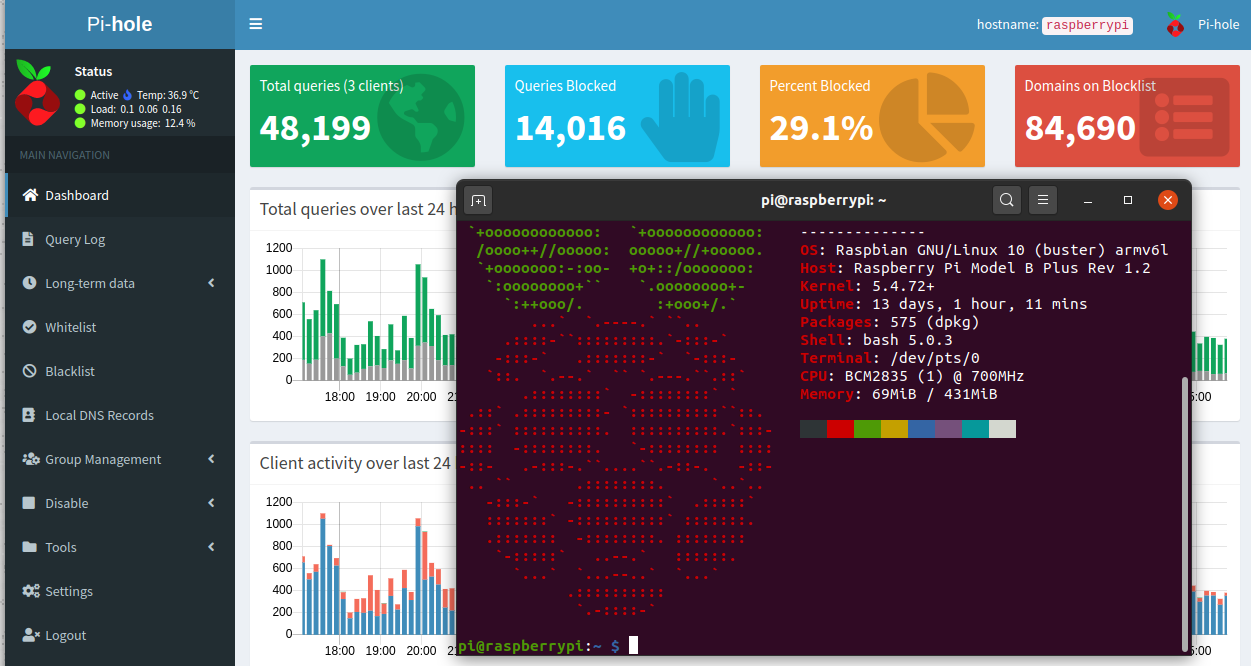Click the Pi-hole raspberry logo in Status panel
This screenshot has height=666, width=1251.
pos(37,93)
